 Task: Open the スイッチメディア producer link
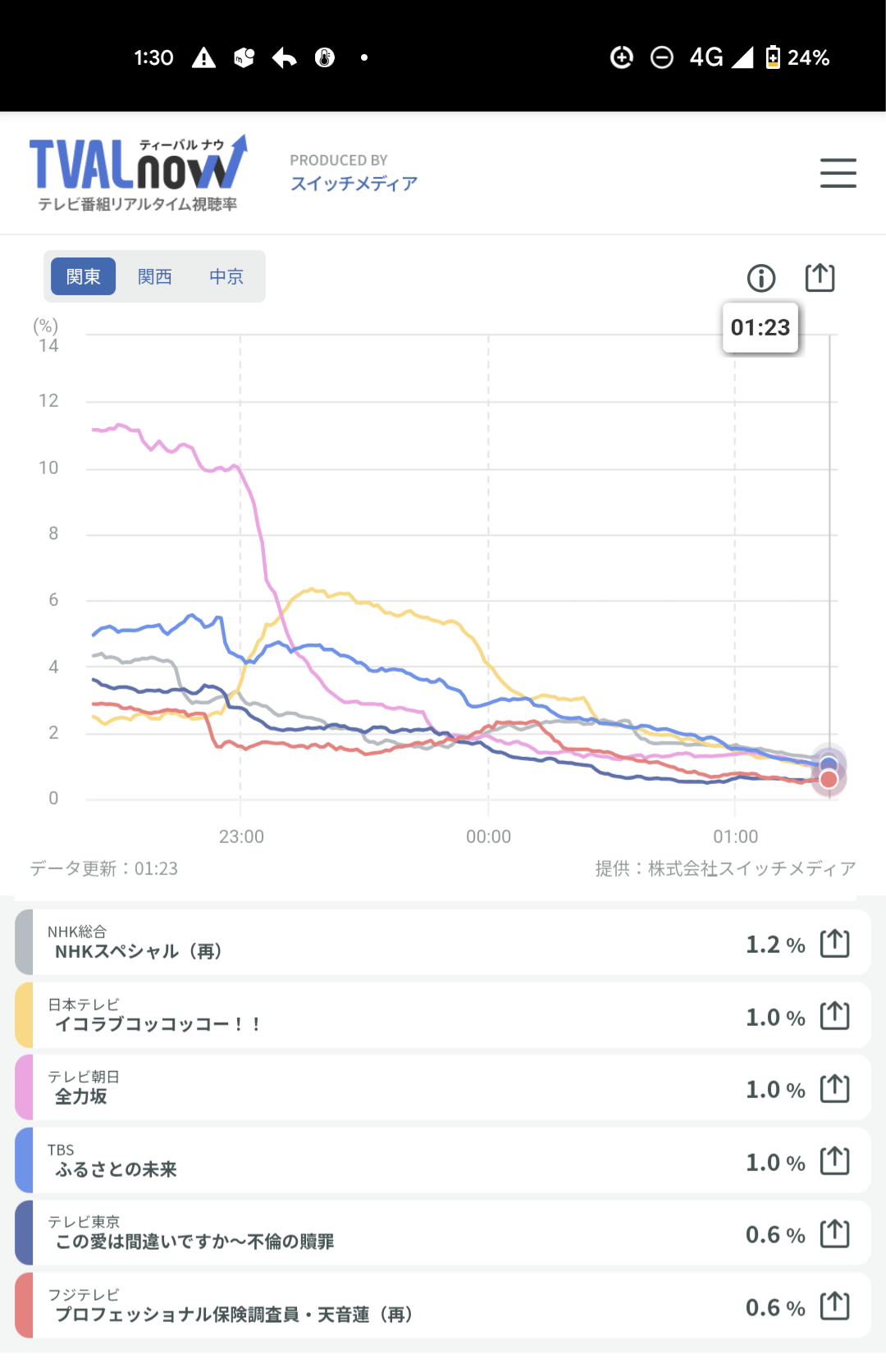point(354,184)
